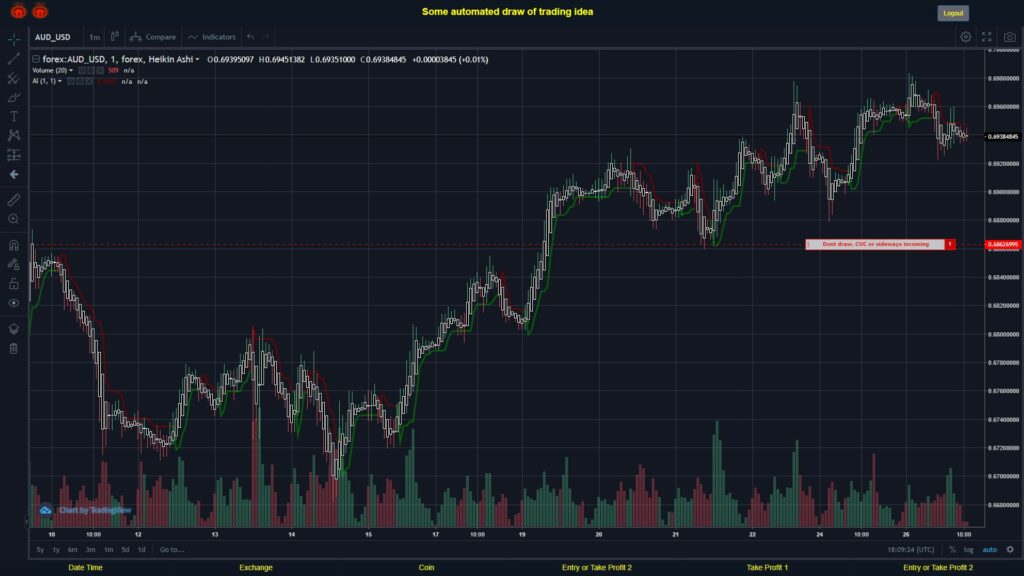Image resolution: width=1024 pixels, height=576 pixels.
Task: Click the left red logo icon
Action: (x=18, y=11)
